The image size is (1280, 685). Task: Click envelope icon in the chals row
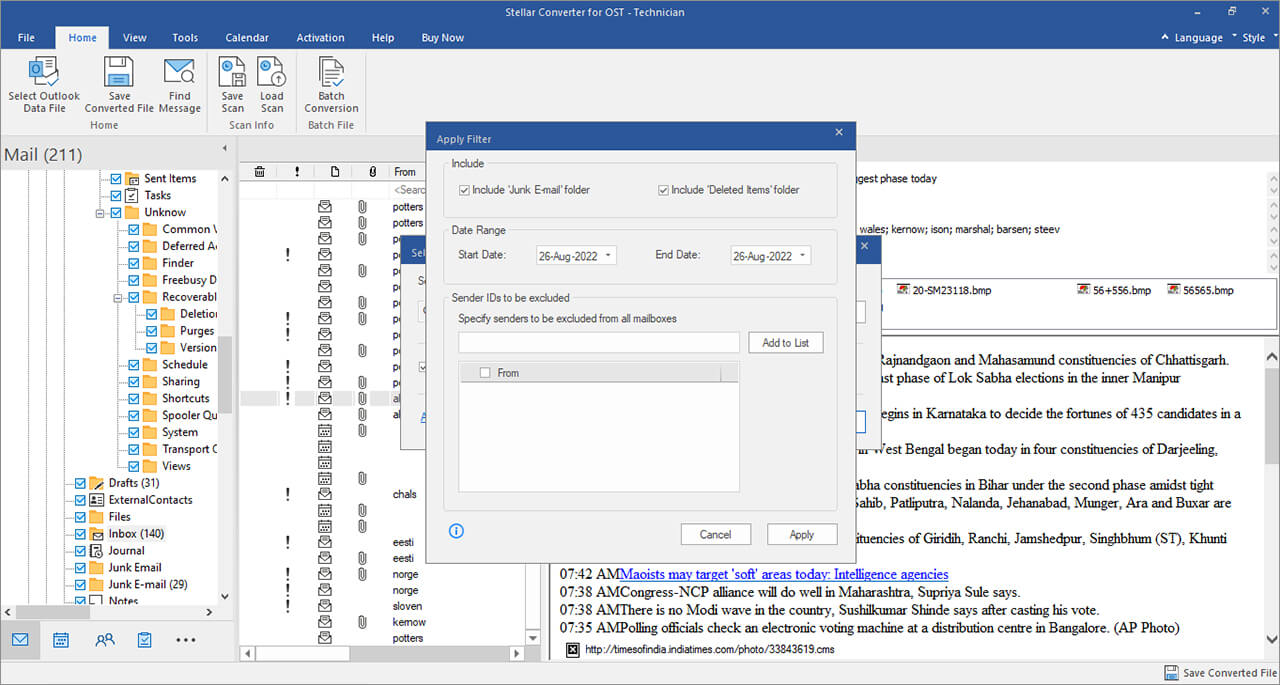point(324,494)
